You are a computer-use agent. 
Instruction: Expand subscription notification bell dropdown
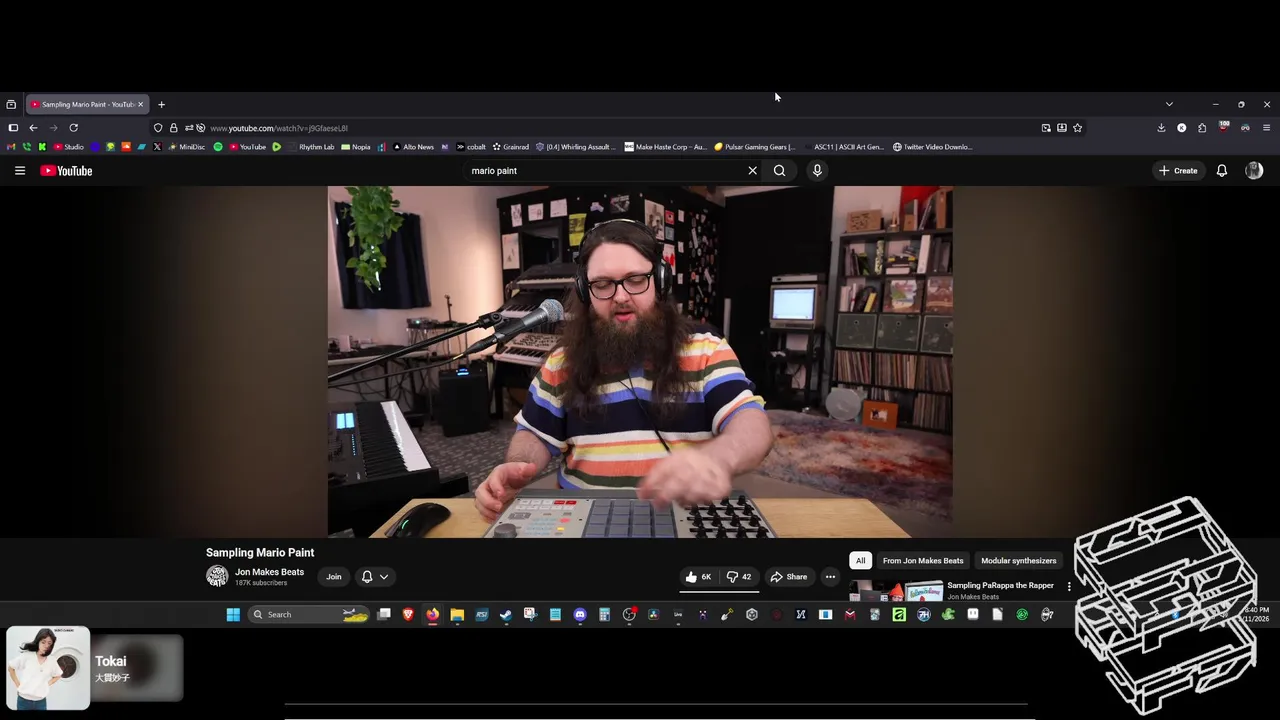tap(374, 577)
